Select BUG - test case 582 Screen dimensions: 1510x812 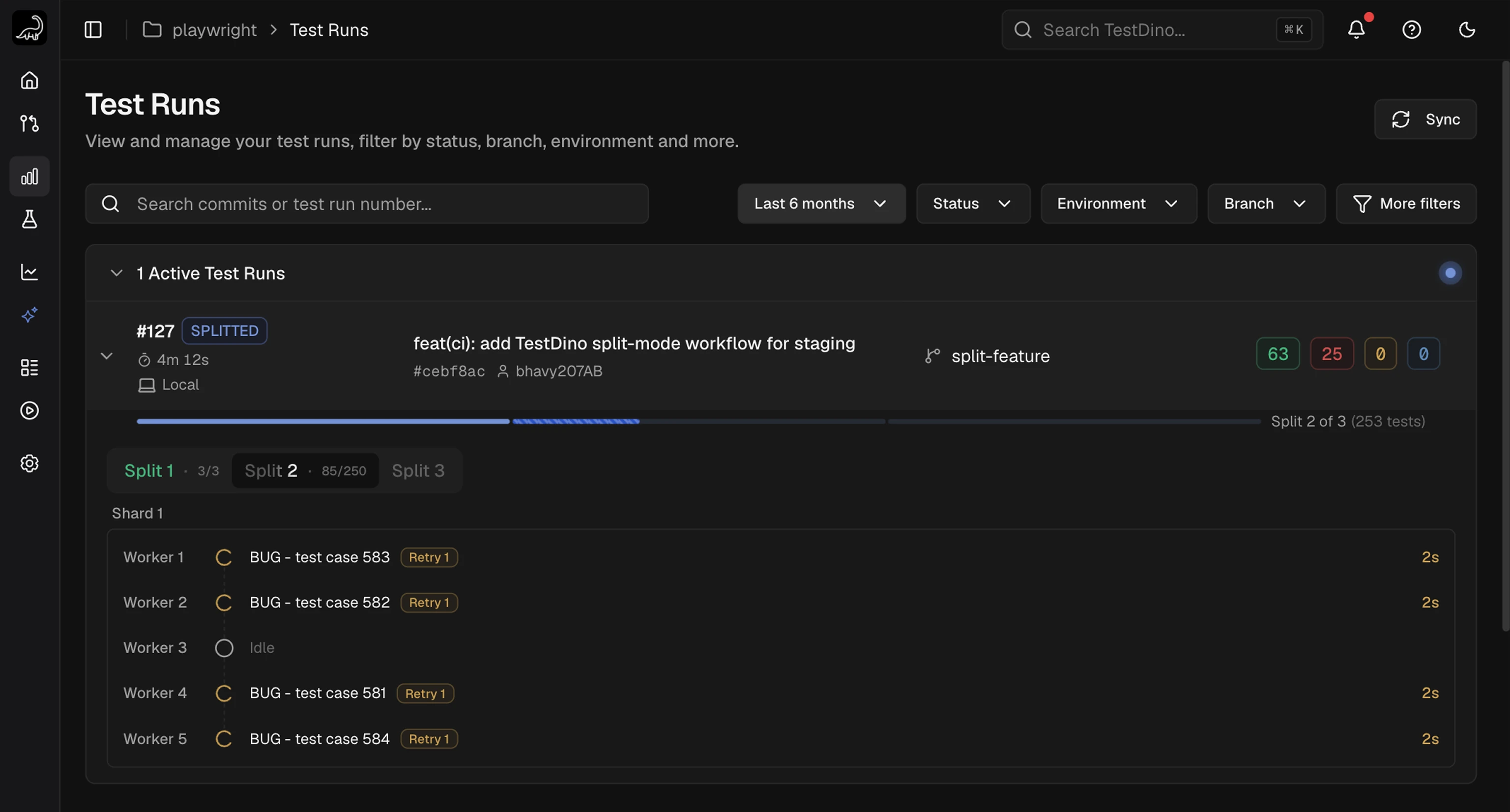coord(319,602)
